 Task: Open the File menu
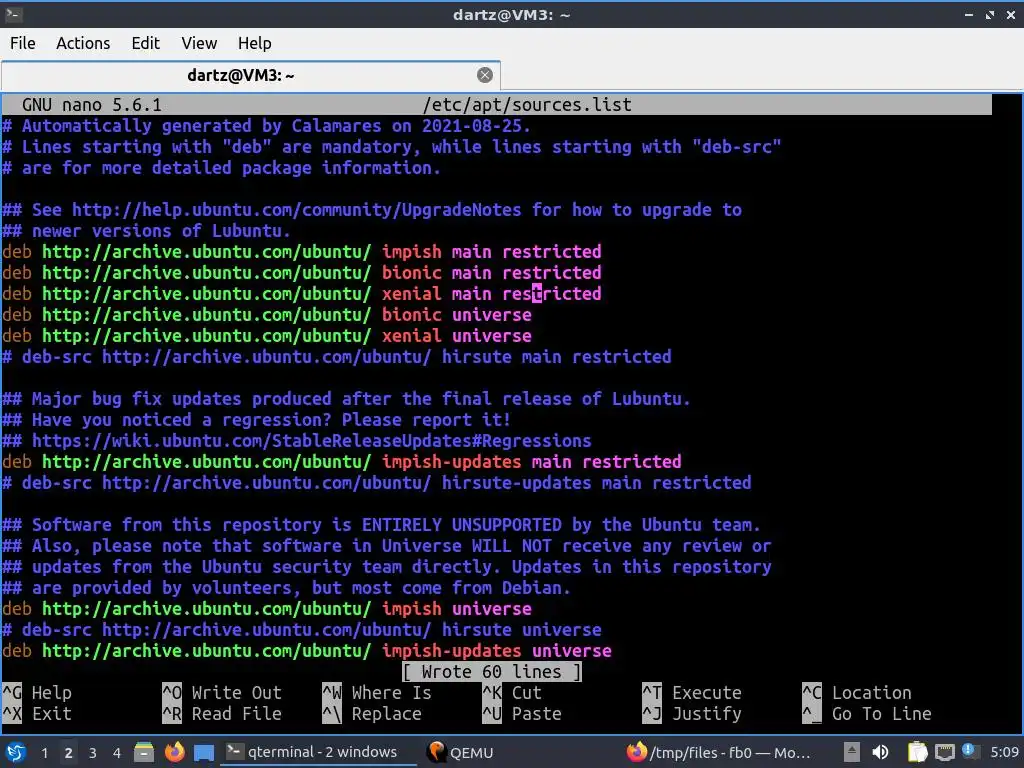[23, 43]
